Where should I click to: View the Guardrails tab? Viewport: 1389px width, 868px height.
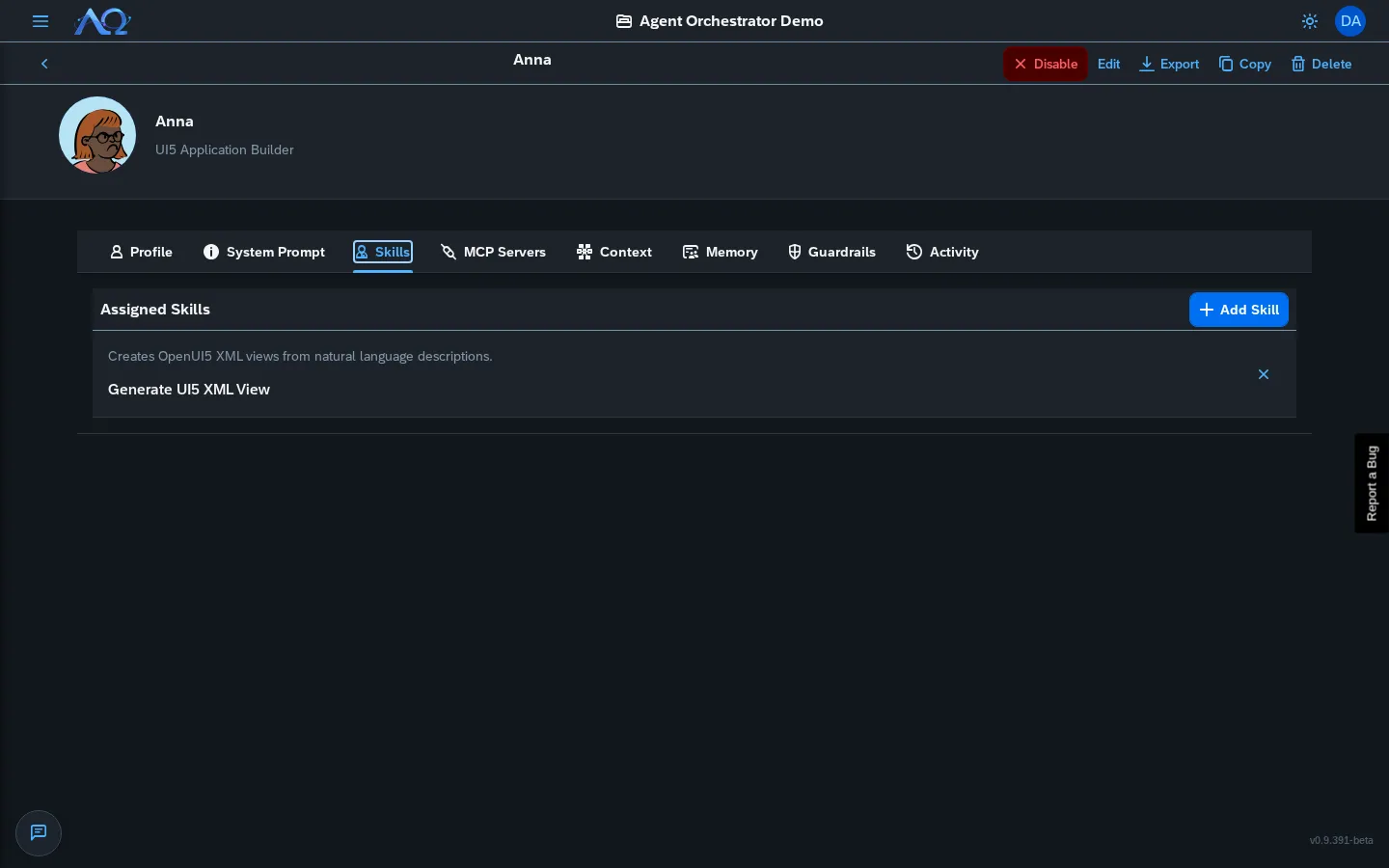click(831, 252)
